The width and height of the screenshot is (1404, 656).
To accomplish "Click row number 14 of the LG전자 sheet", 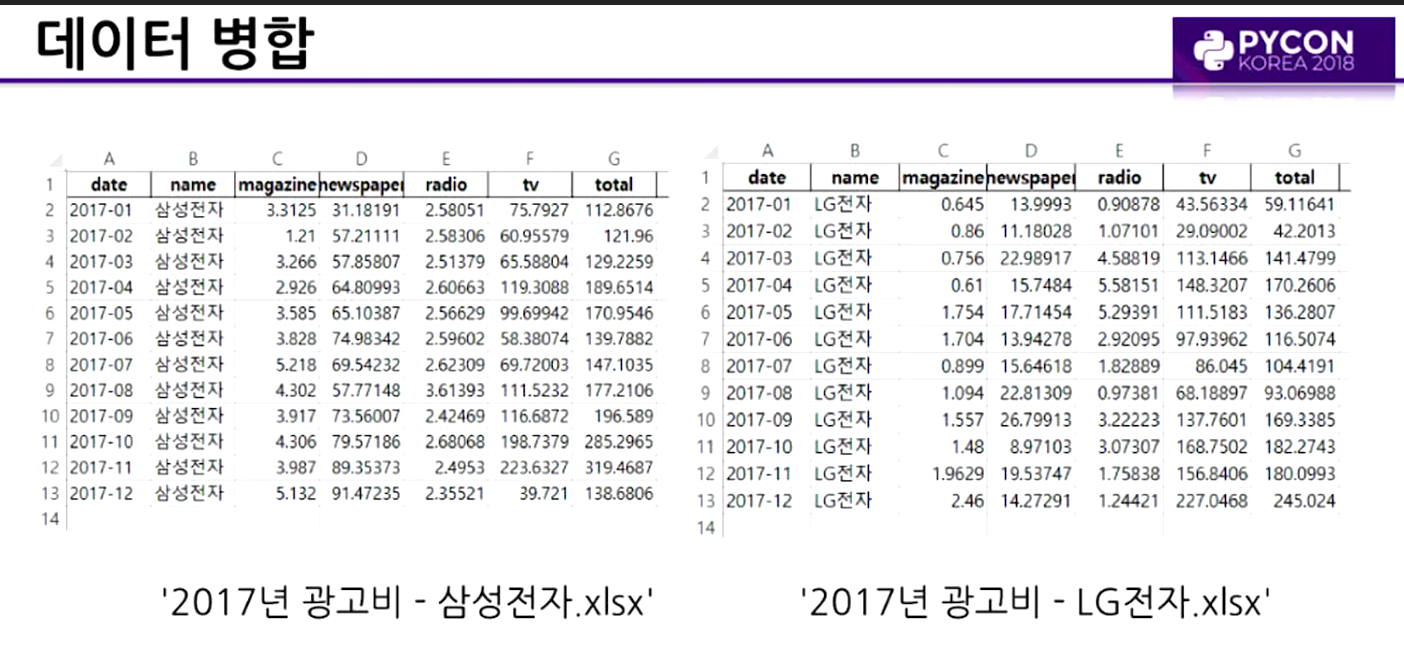I will tap(707, 527).
